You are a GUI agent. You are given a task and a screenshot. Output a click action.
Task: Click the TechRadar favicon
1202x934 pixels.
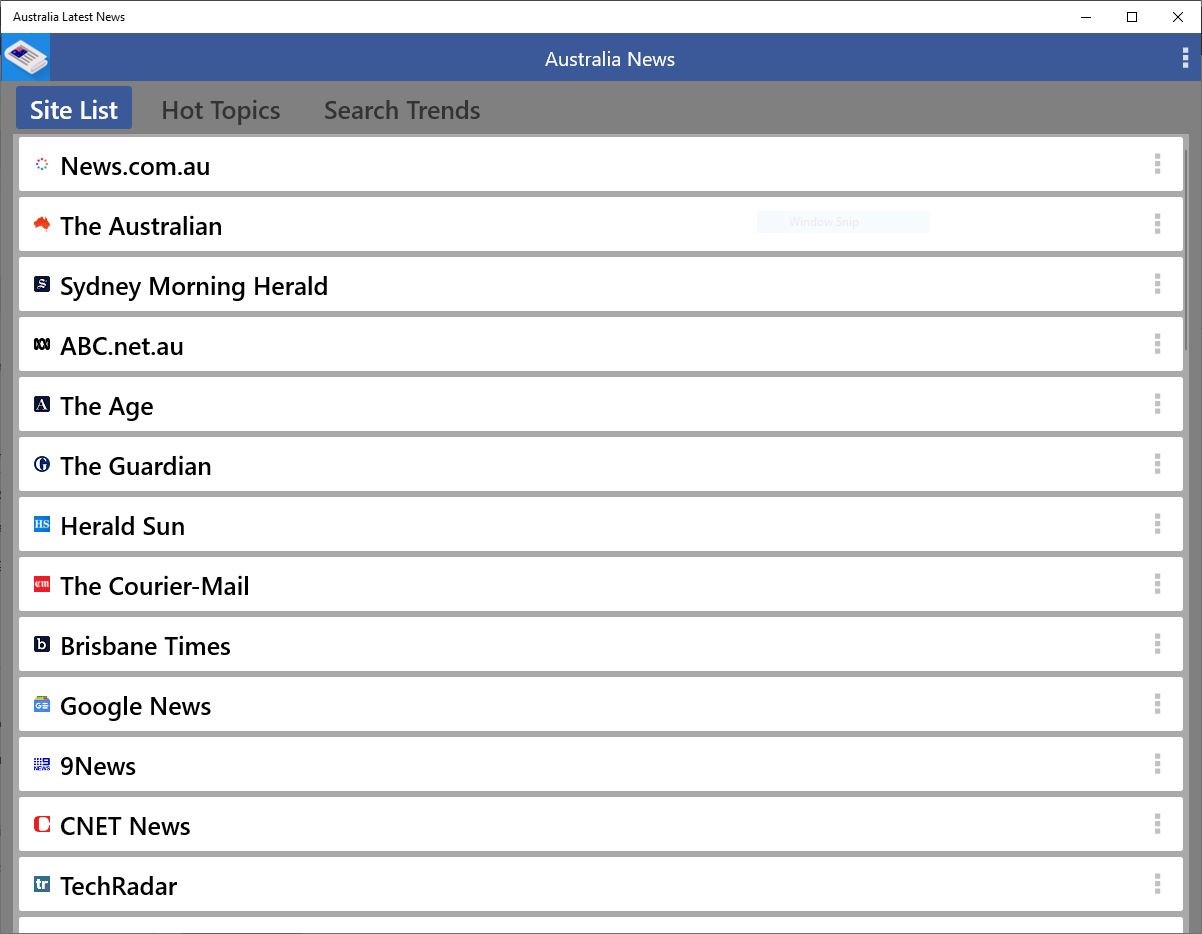tap(42, 884)
